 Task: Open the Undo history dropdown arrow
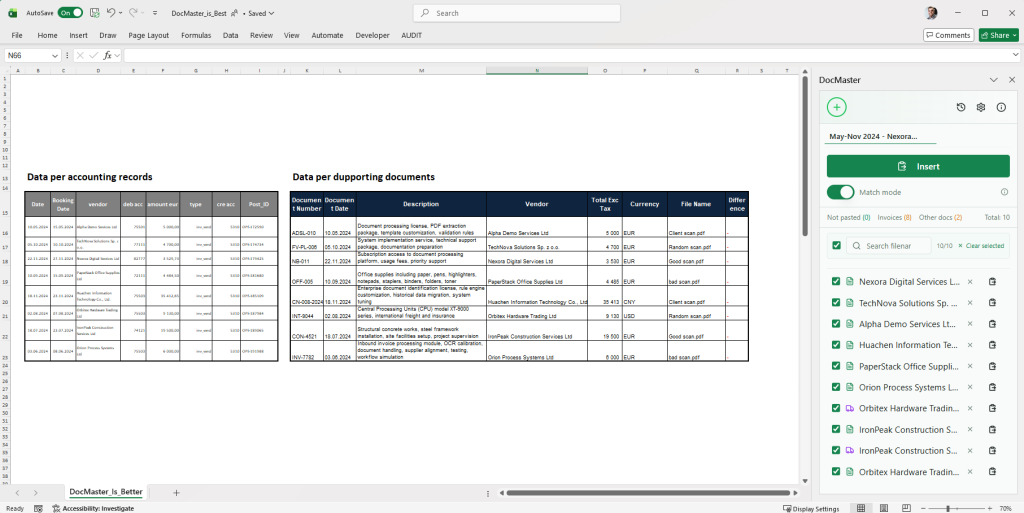point(121,12)
